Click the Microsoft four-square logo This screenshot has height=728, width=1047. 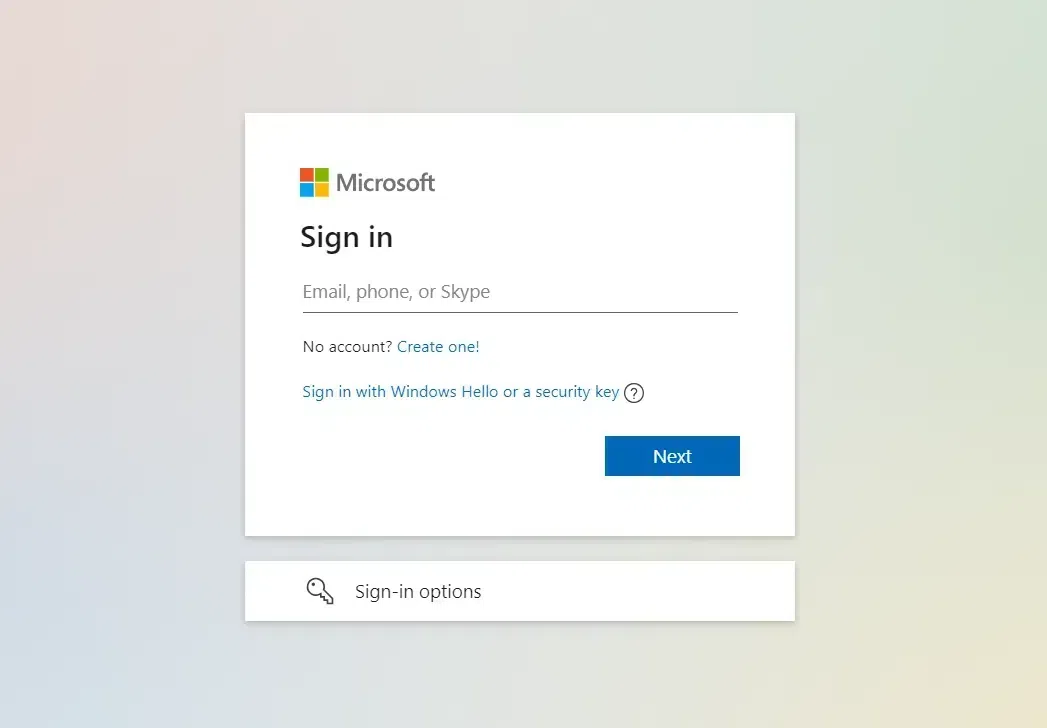(314, 182)
